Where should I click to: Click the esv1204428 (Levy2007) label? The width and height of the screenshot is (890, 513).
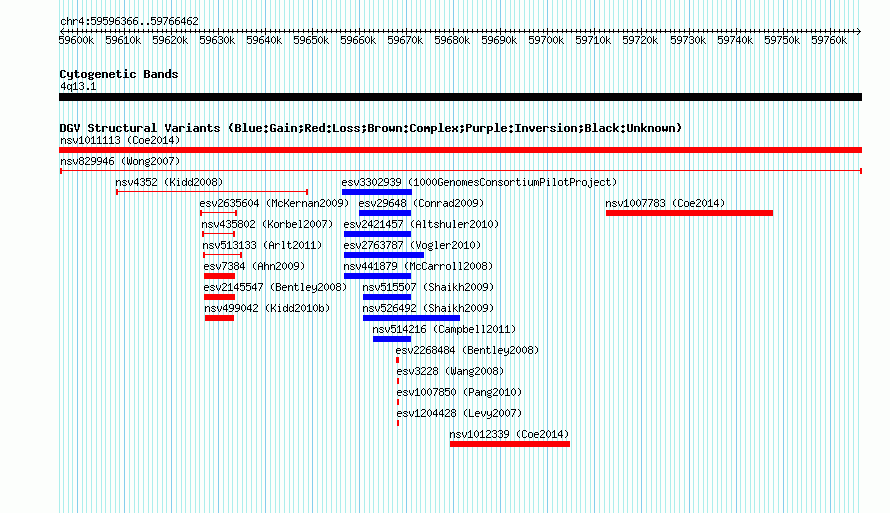(x=459, y=413)
